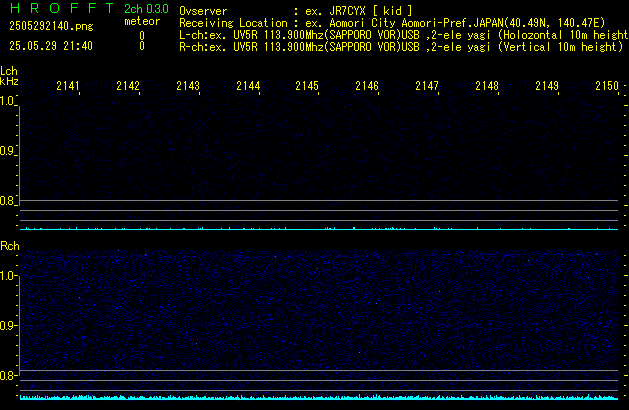Screen dimensions: 629x410
Task: Click the Rch 1.0 frequency axis label
Action: click(7, 276)
